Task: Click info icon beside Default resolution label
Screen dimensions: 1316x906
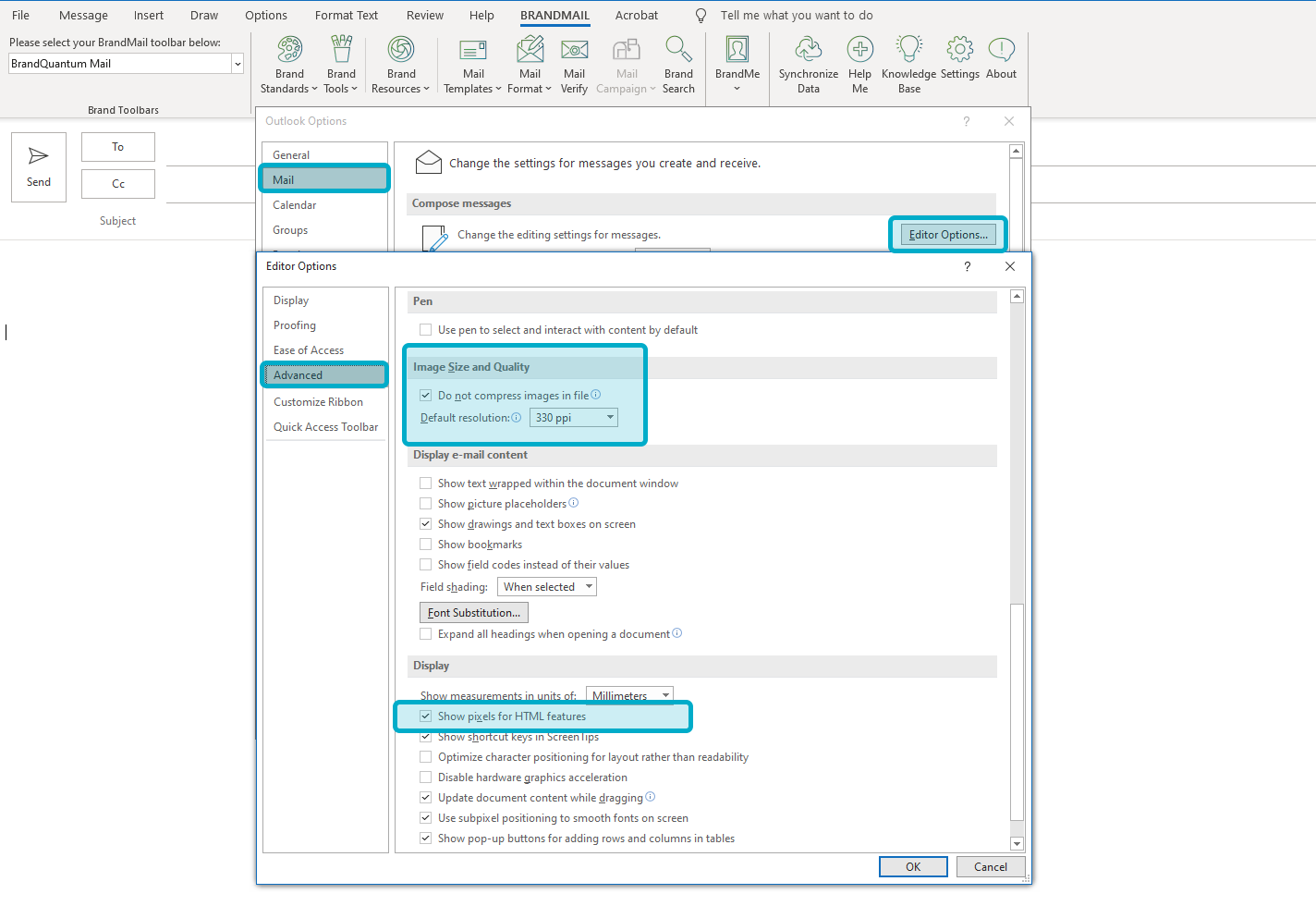Action: click(x=517, y=417)
